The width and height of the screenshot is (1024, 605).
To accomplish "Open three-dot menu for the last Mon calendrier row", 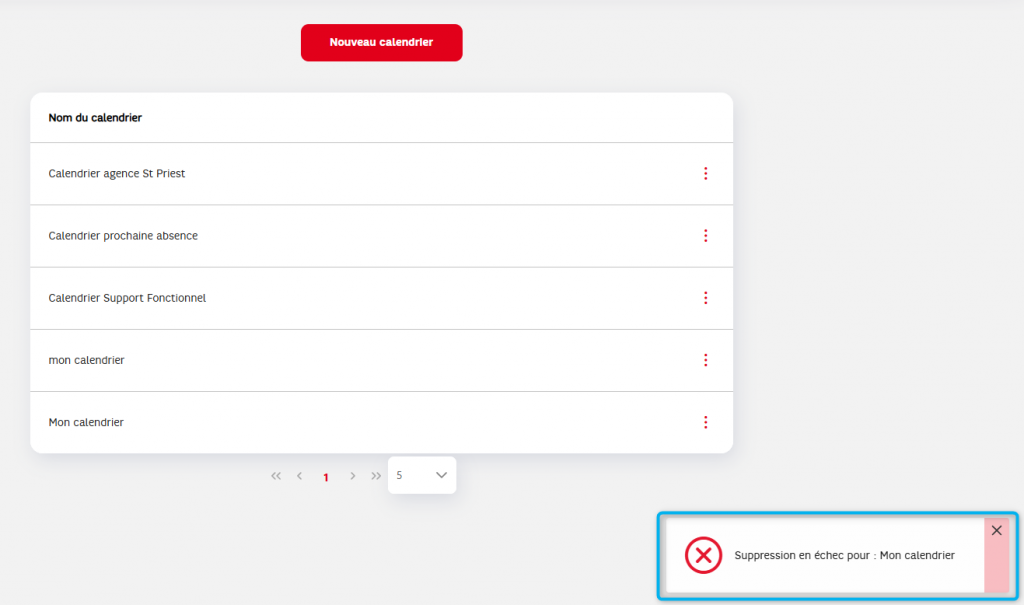I will (x=705, y=422).
